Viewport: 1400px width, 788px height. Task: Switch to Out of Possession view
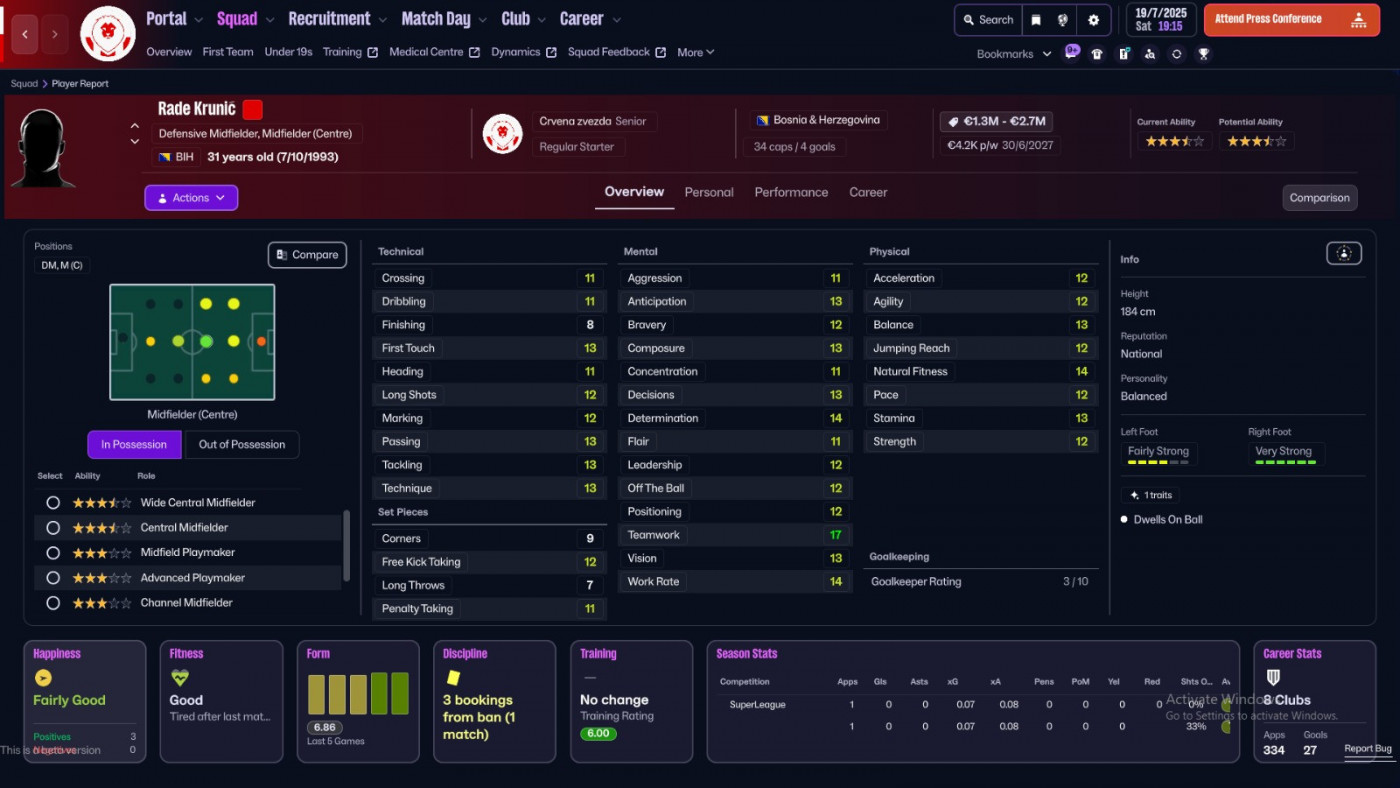click(x=242, y=445)
